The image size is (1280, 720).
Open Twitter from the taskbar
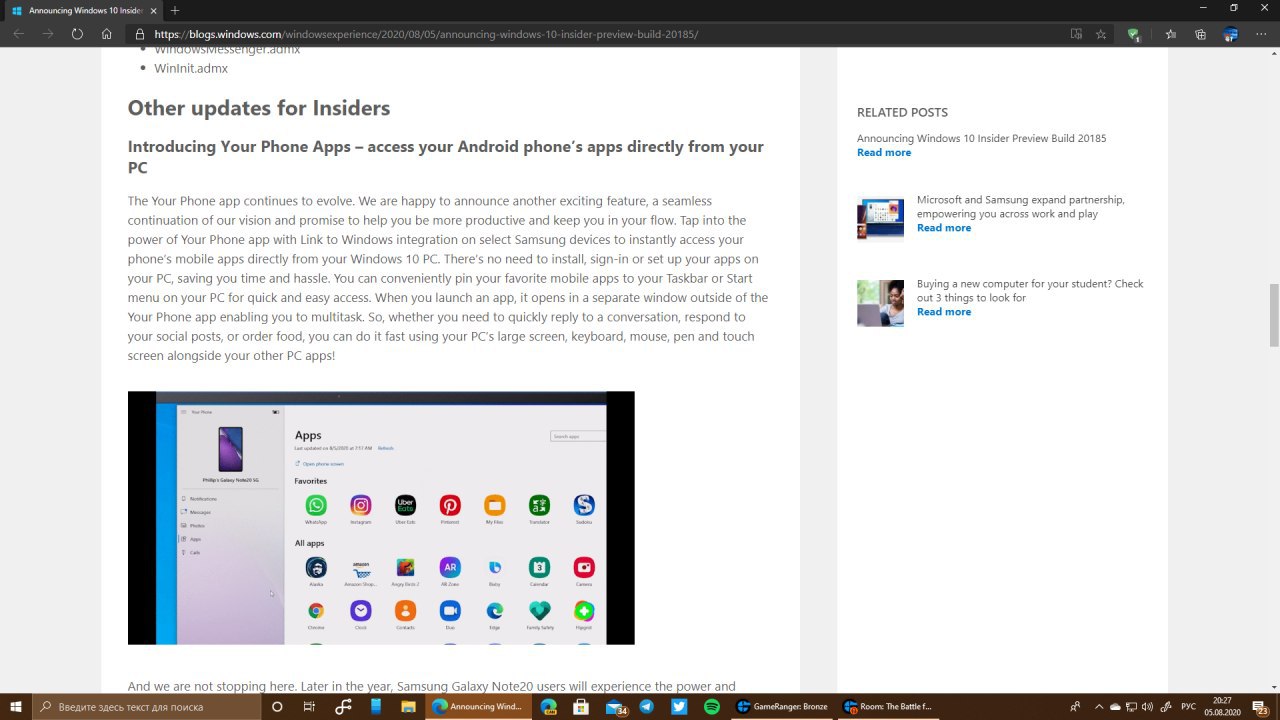coord(679,706)
